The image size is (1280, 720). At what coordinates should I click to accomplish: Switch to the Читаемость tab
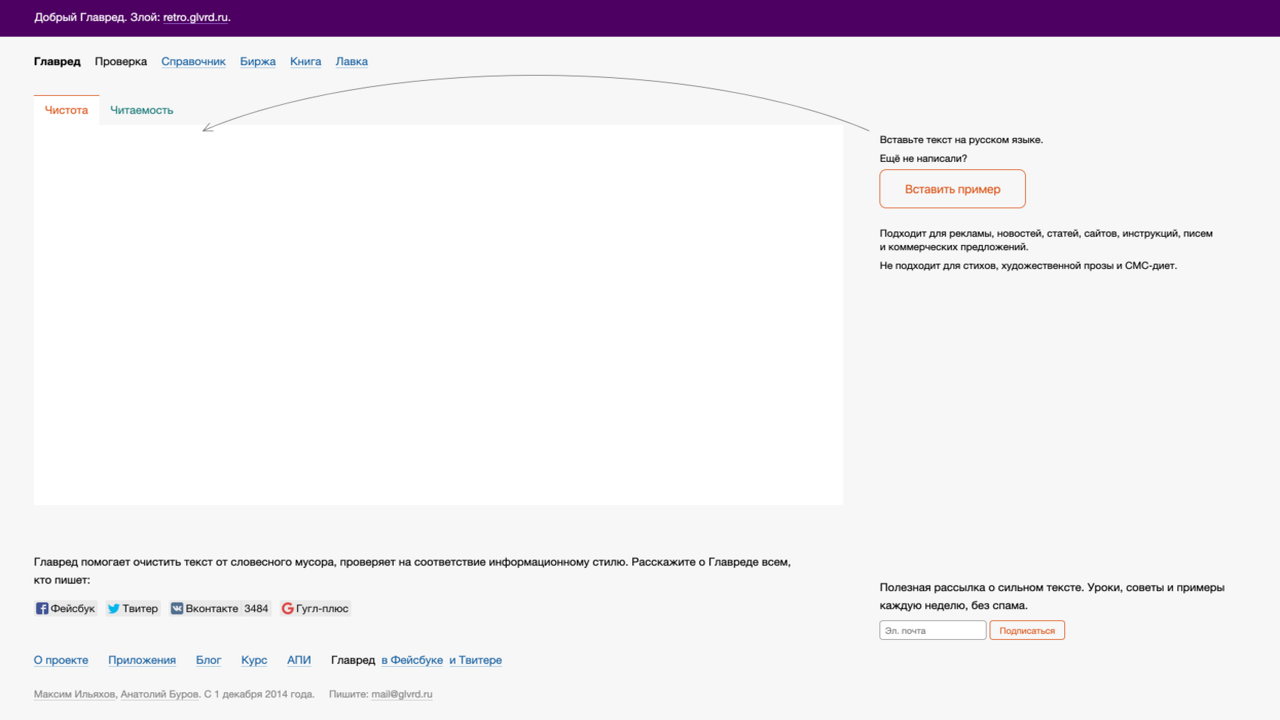142,110
